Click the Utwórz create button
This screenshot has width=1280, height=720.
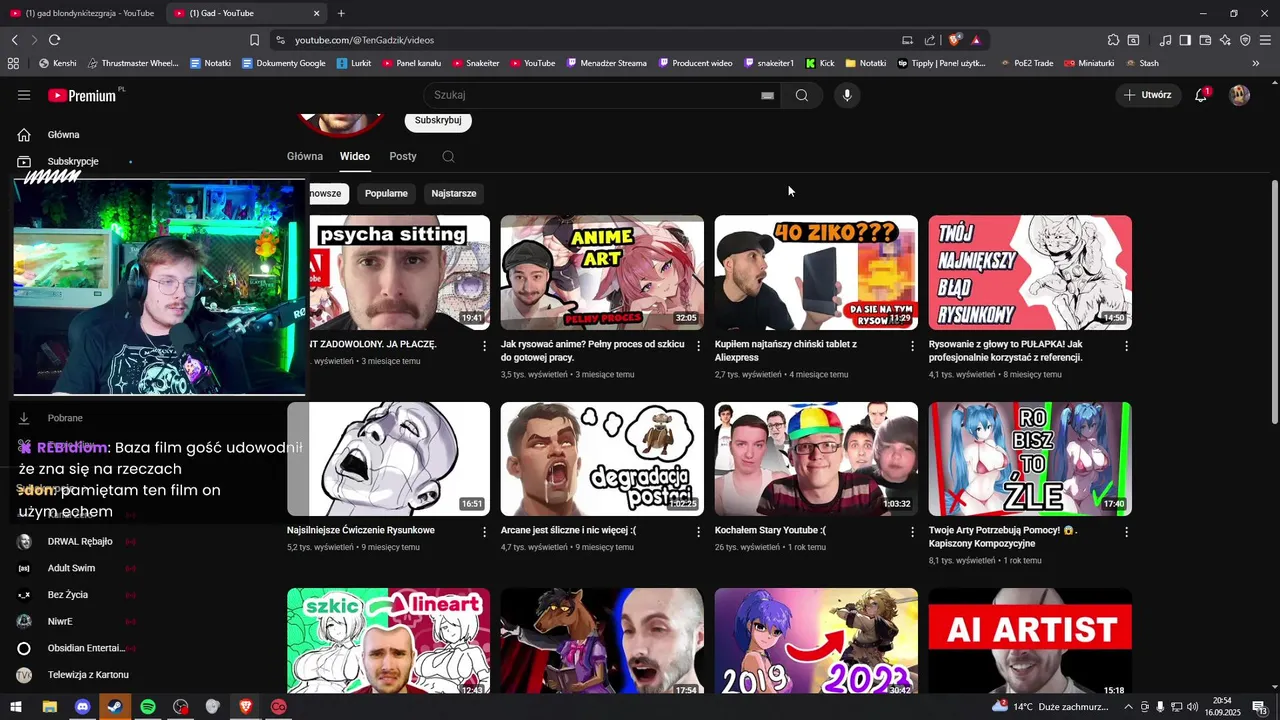(x=1148, y=95)
